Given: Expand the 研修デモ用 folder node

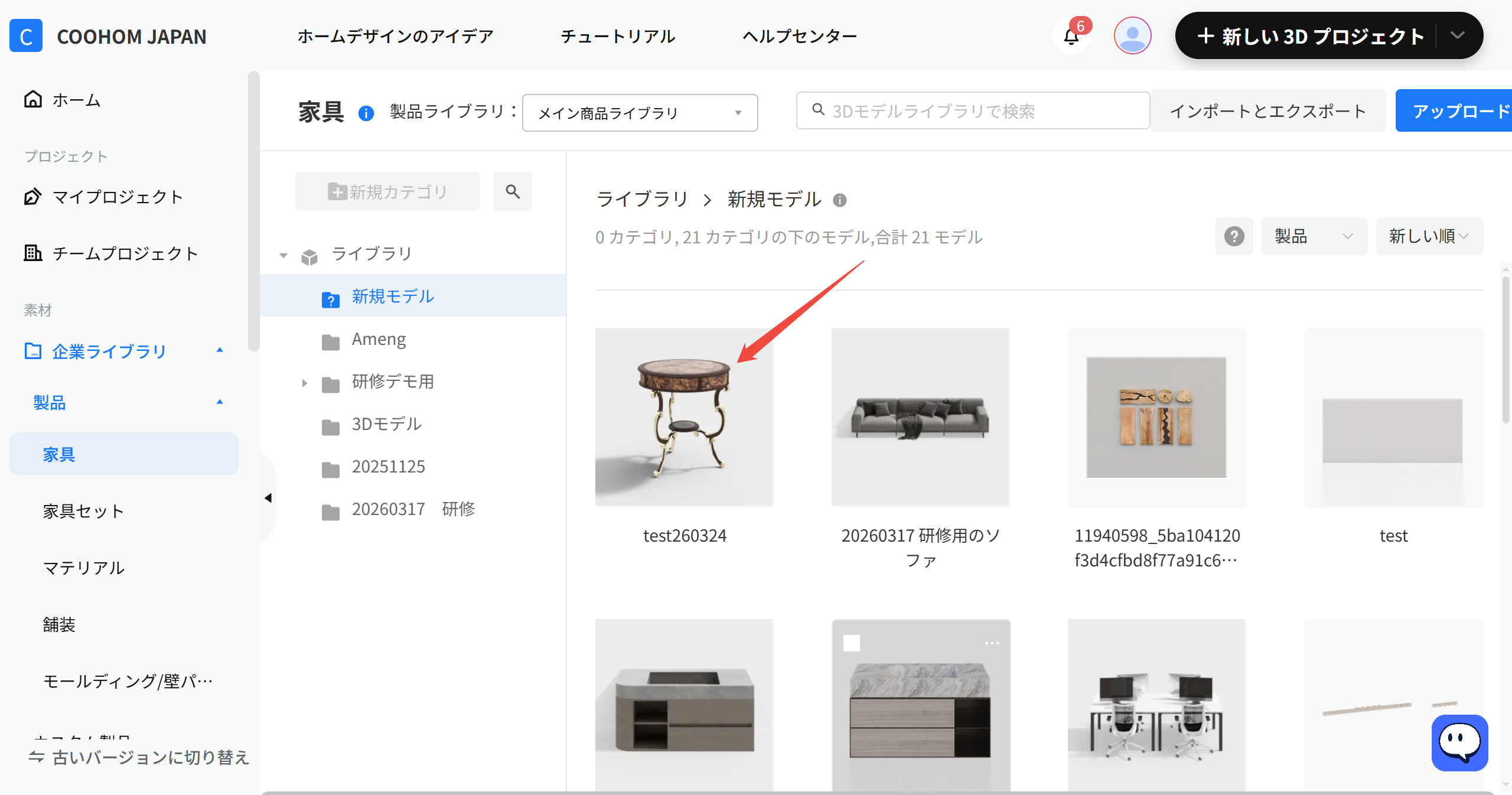Looking at the screenshot, I should pos(304,383).
